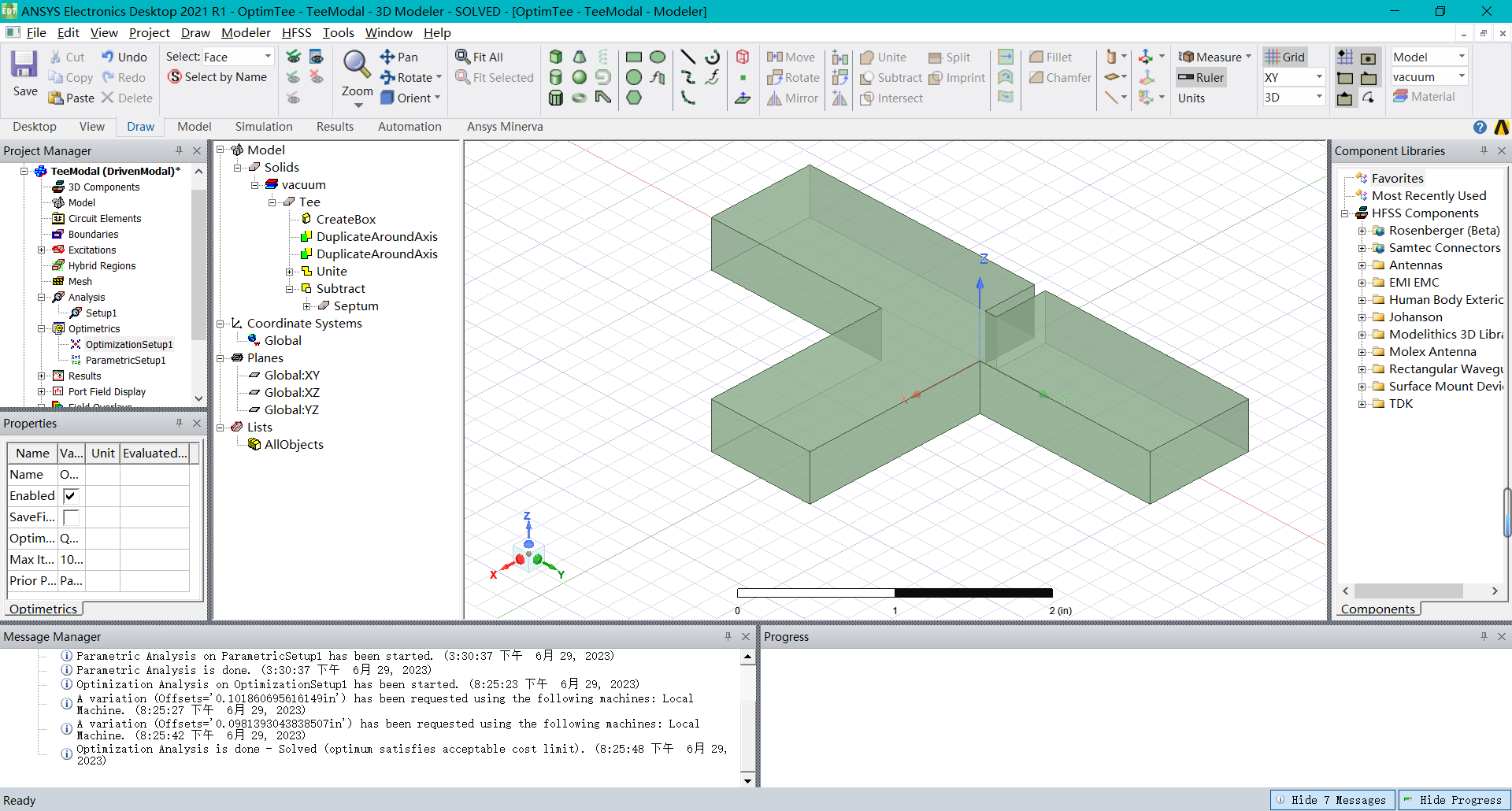Open the help question mark icon
Viewport: 1512px width, 811px height.
[1480, 127]
